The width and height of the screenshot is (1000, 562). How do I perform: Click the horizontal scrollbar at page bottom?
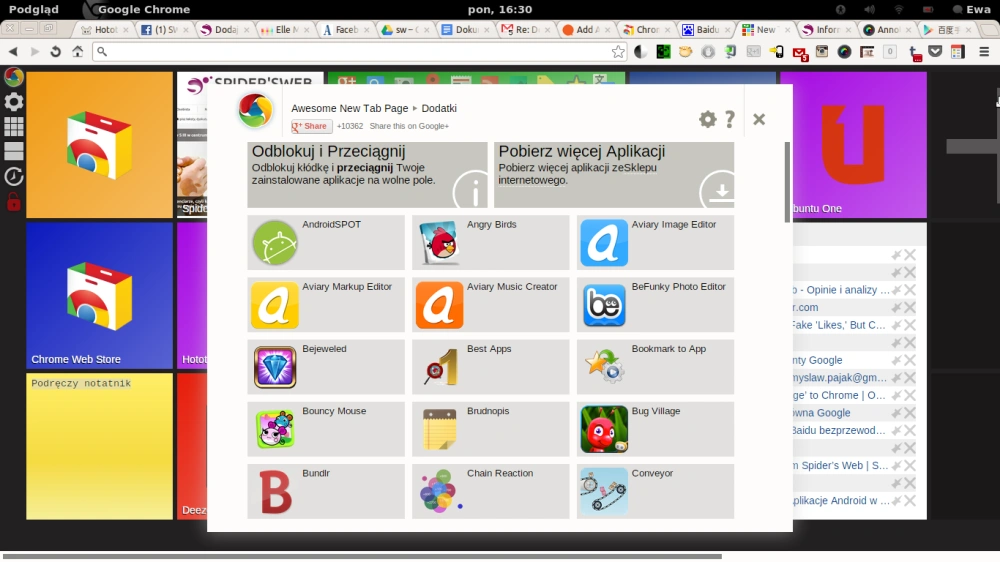point(361,556)
